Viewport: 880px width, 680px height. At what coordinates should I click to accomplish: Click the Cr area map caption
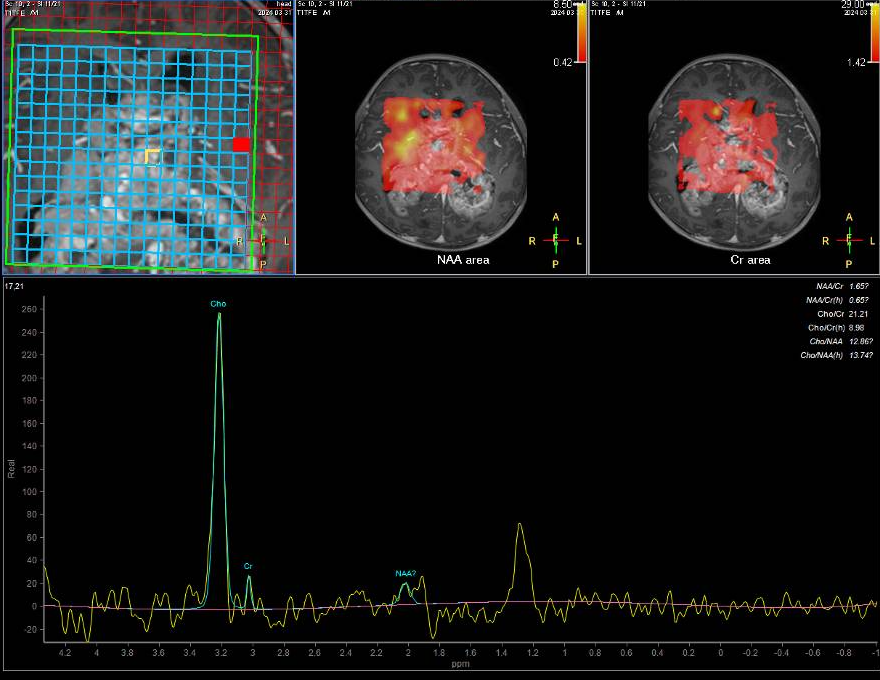[x=750, y=260]
